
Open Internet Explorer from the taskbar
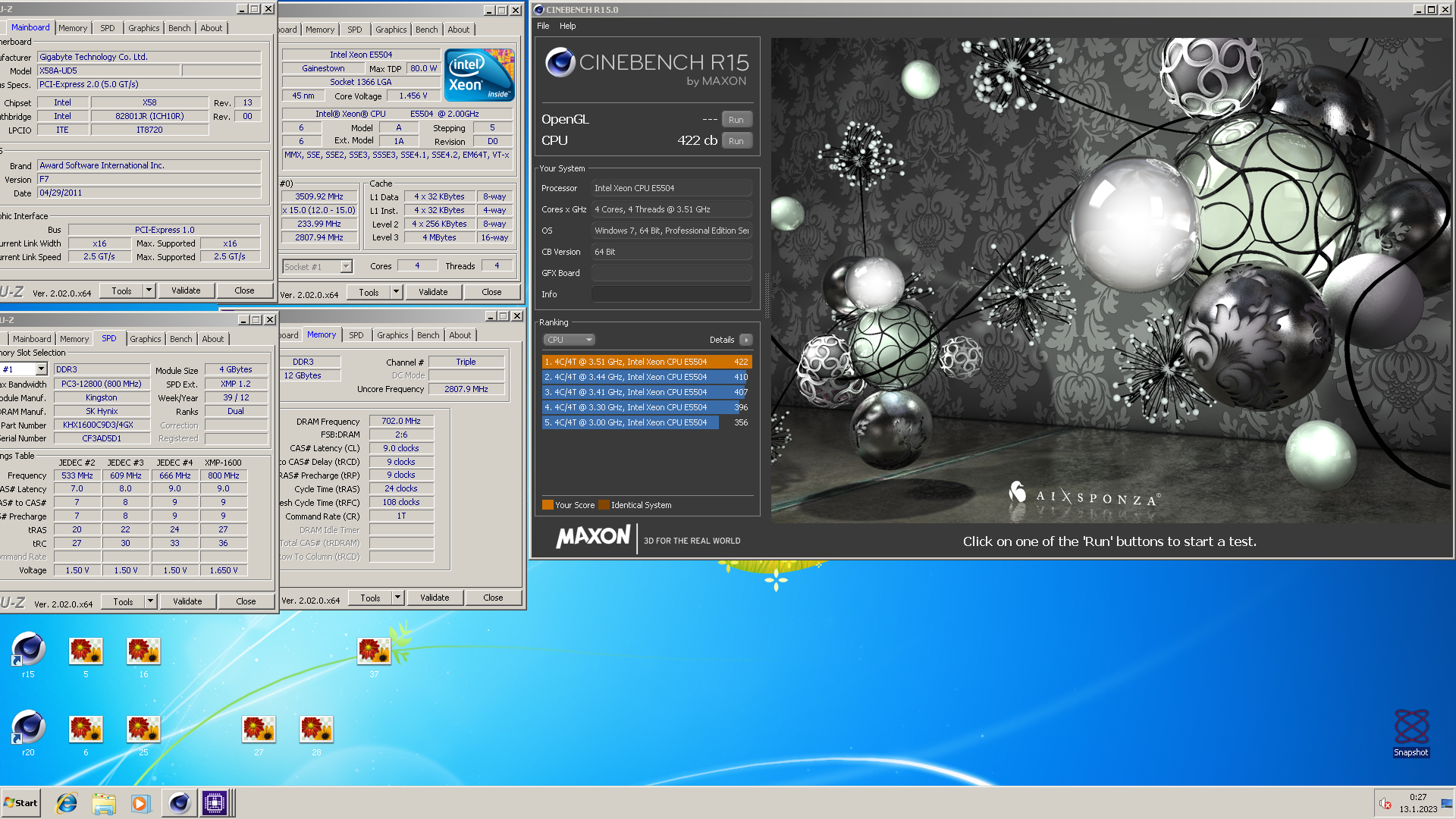pos(67,803)
